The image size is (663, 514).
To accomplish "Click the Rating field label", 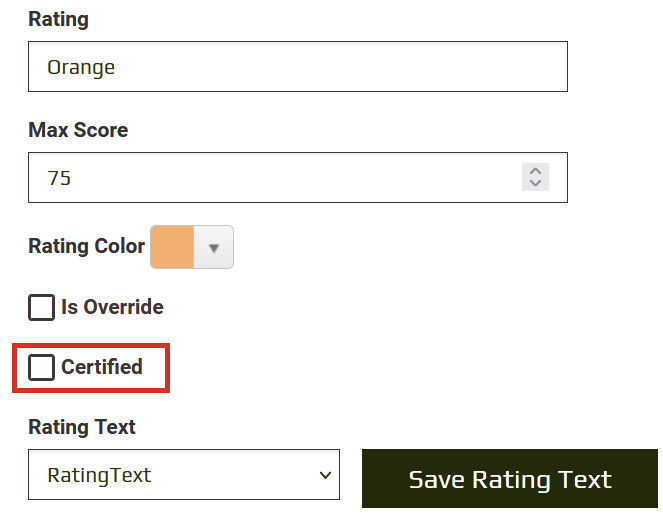I will (x=58, y=19).
